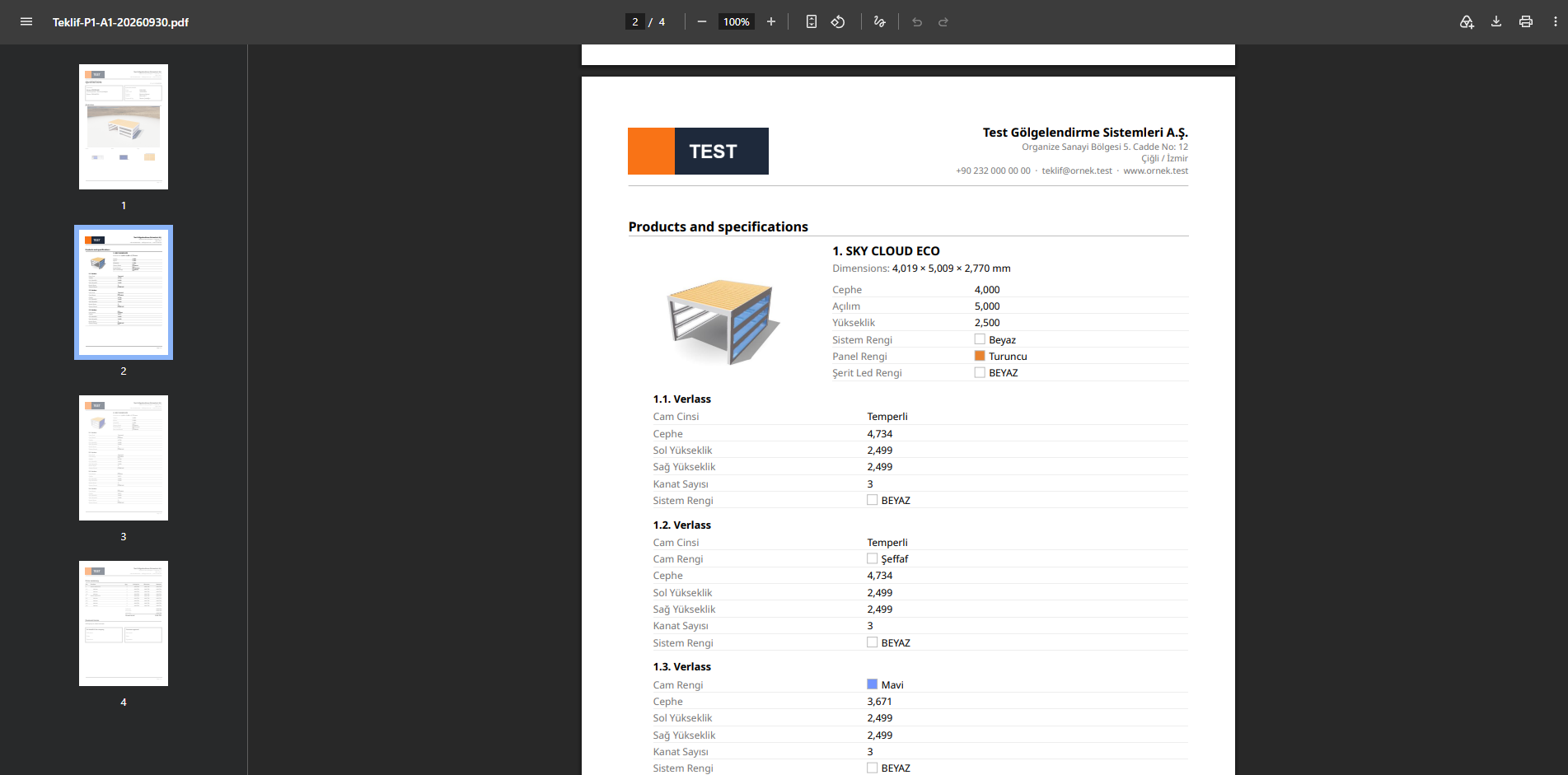Image resolution: width=1568 pixels, height=775 pixels.
Task: Select the 1. SKY CLOUD ECO title
Action: [x=886, y=251]
